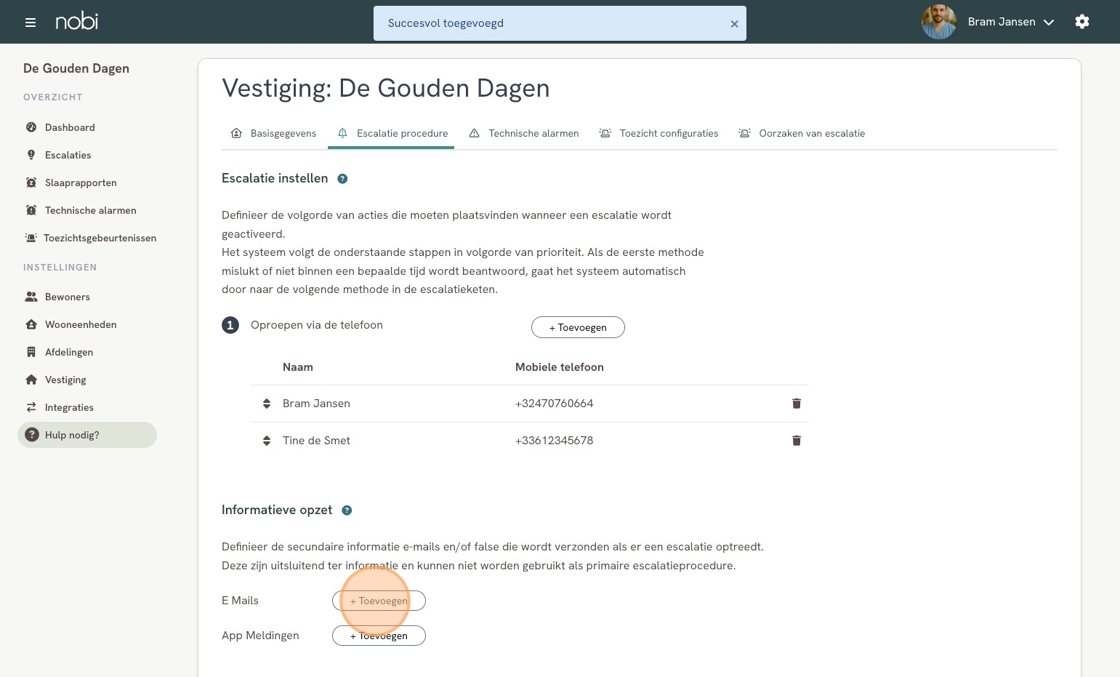The width and height of the screenshot is (1120, 677).
Task: Open the settings gear icon
Action: [1082, 22]
